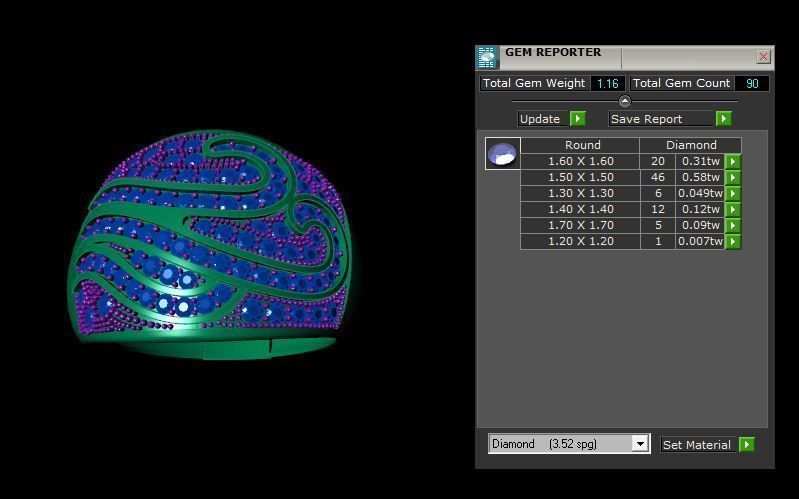Select the 1.50 X 1.50 size cell
This screenshot has height=499, width=799.
pyautogui.click(x=580, y=177)
